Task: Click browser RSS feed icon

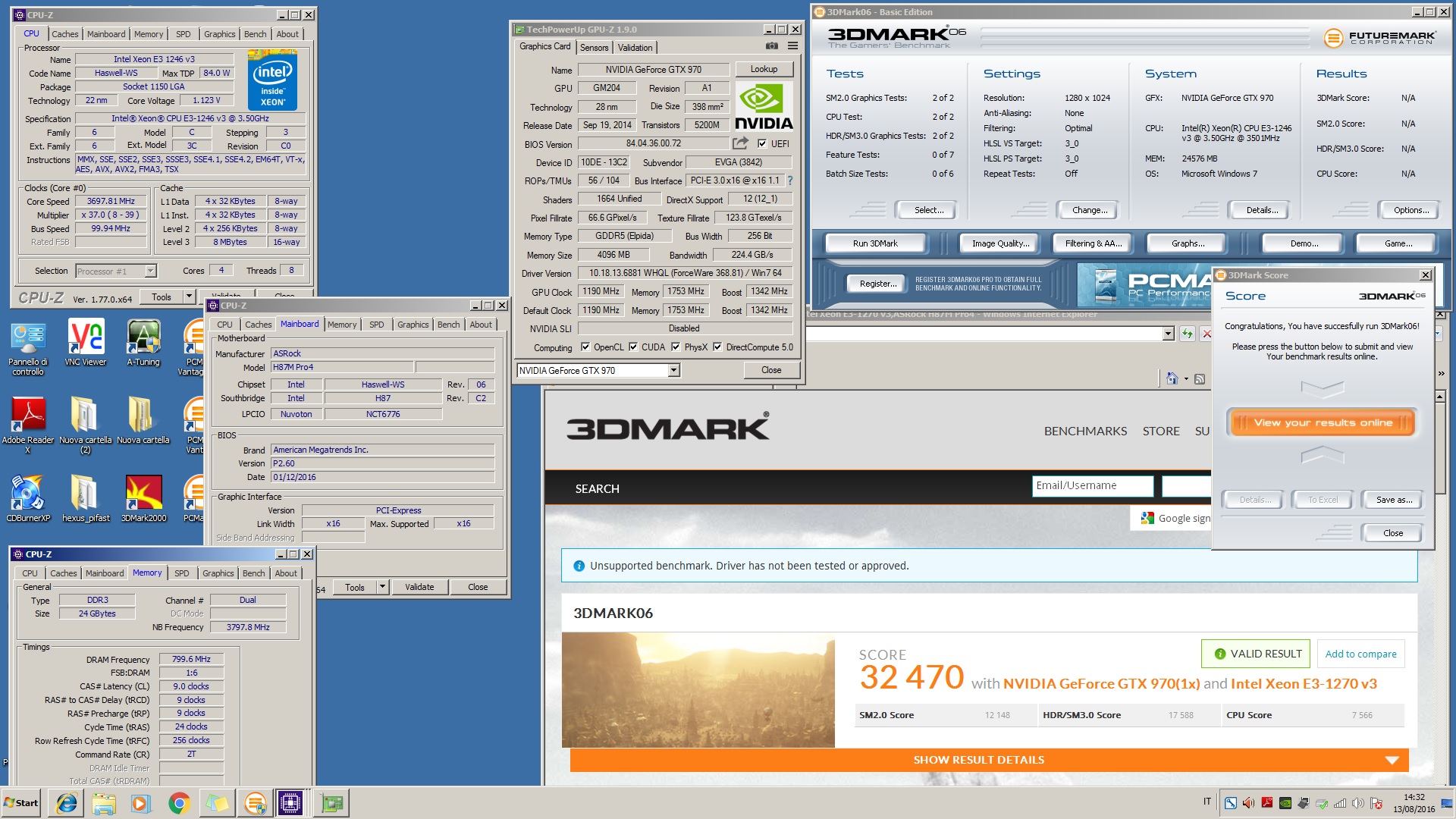Action: pos(1200,378)
